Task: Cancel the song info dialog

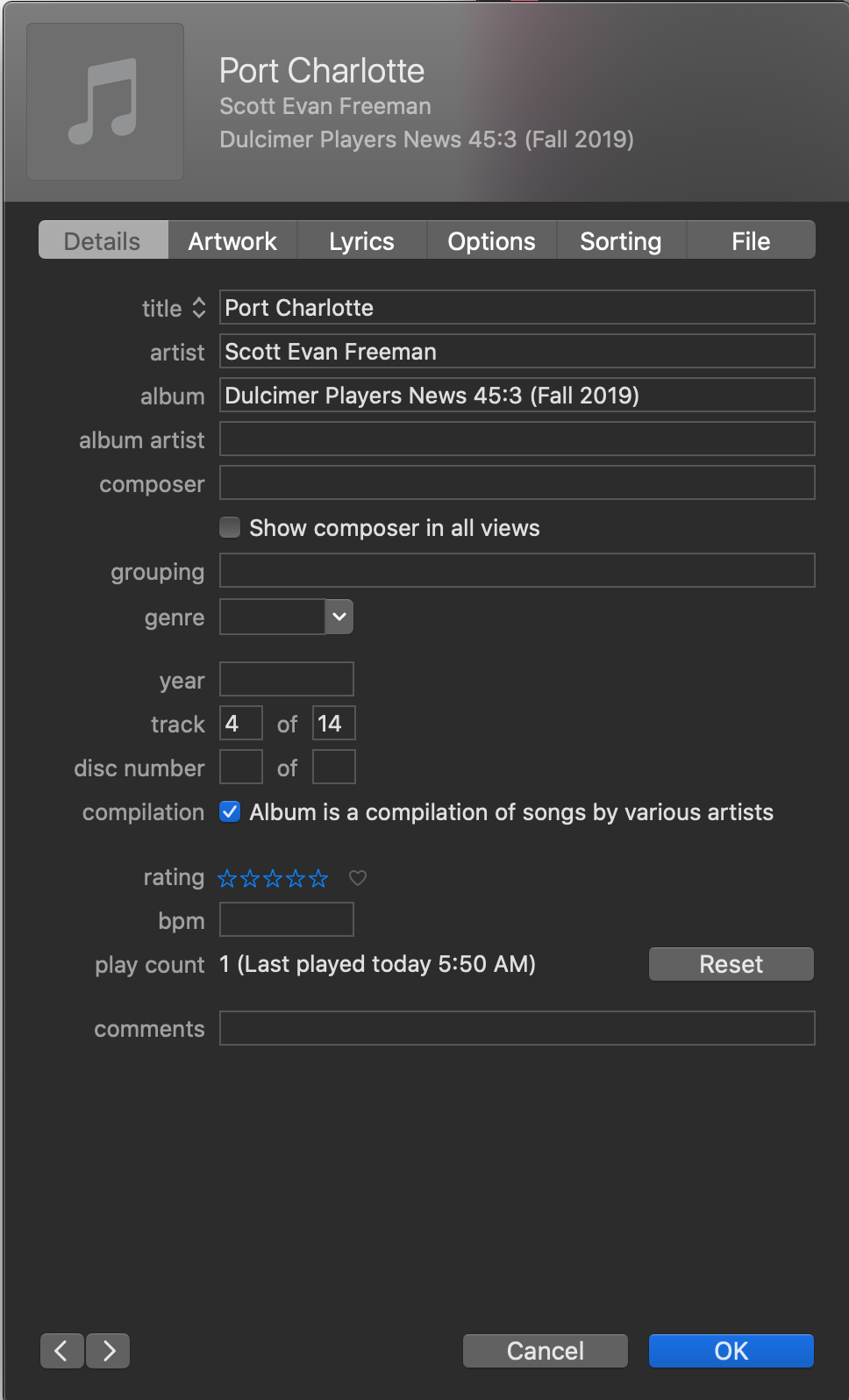Action: pyautogui.click(x=545, y=1350)
